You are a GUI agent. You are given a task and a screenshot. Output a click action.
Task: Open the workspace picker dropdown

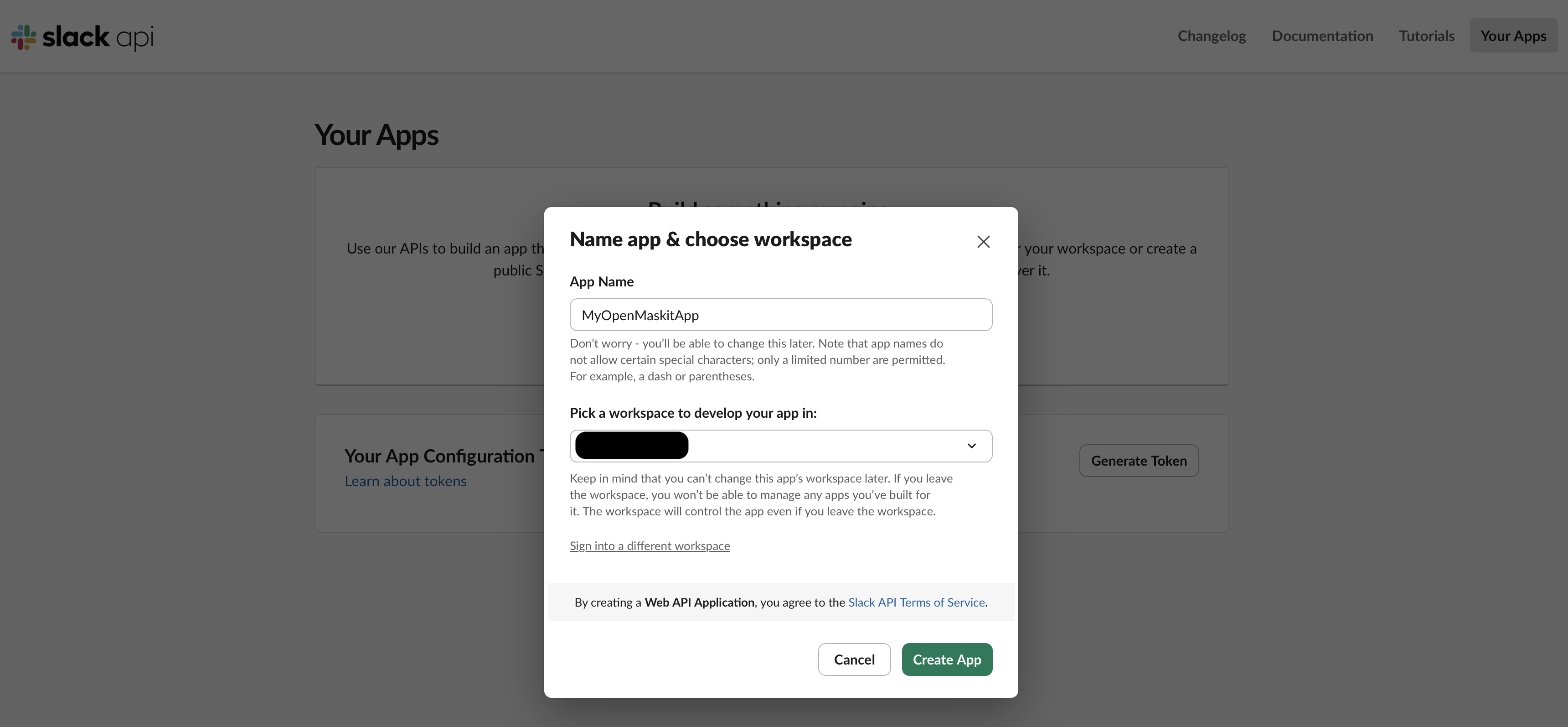(x=781, y=446)
